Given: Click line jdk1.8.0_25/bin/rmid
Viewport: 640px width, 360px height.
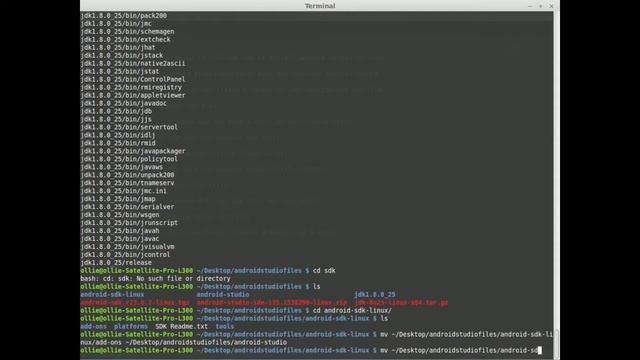Looking at the screenshot, I should tap(118, 143).
